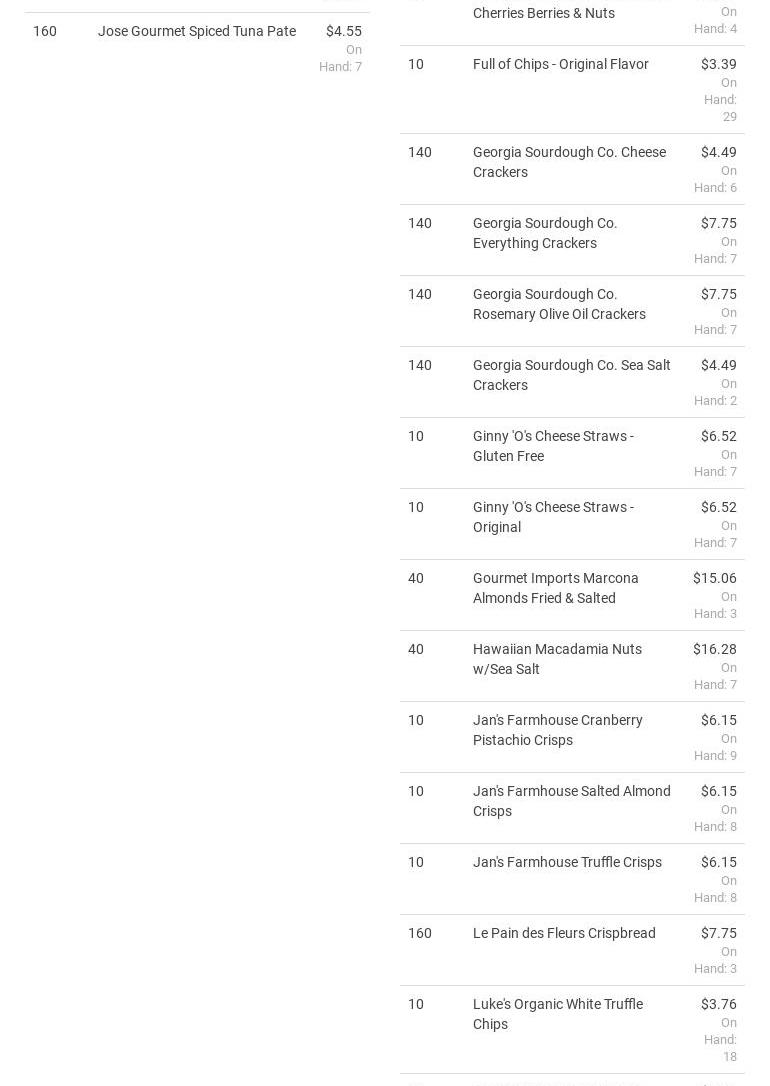Click the $15.06 Marcona Almonds price

pyautogui.click(x=714, y=578)
